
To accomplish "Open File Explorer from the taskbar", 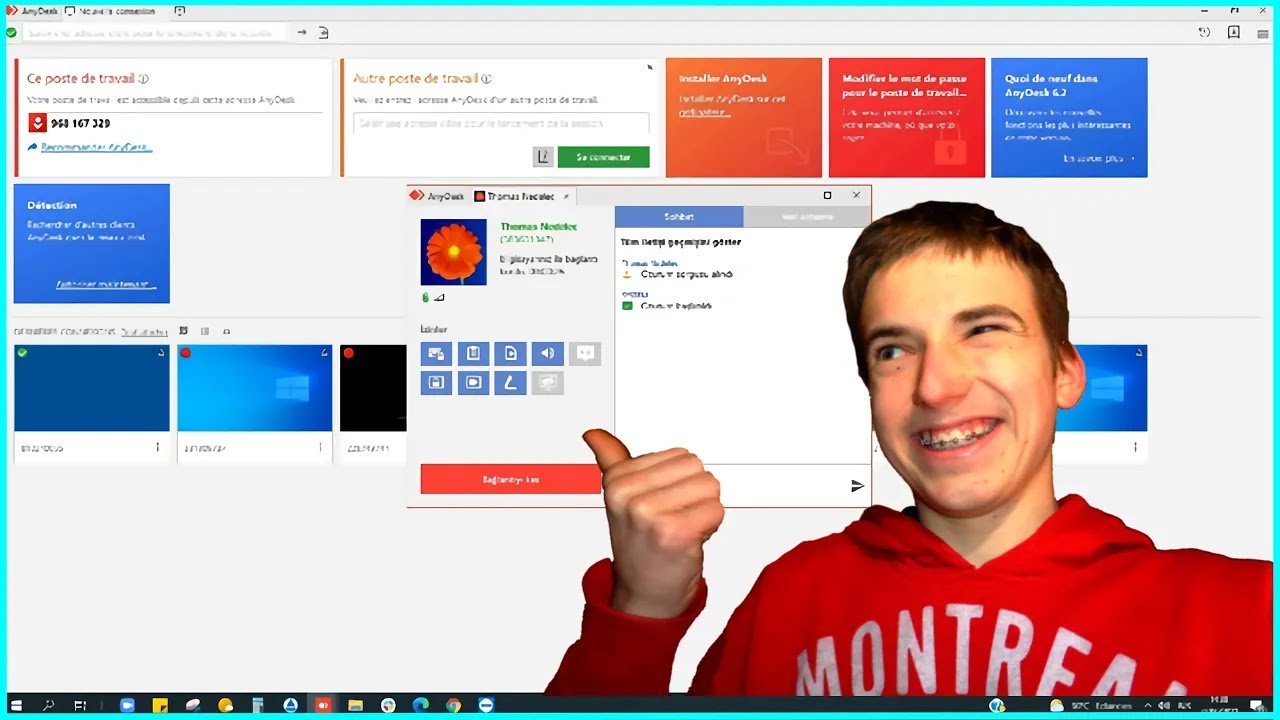I will (355, 705).
